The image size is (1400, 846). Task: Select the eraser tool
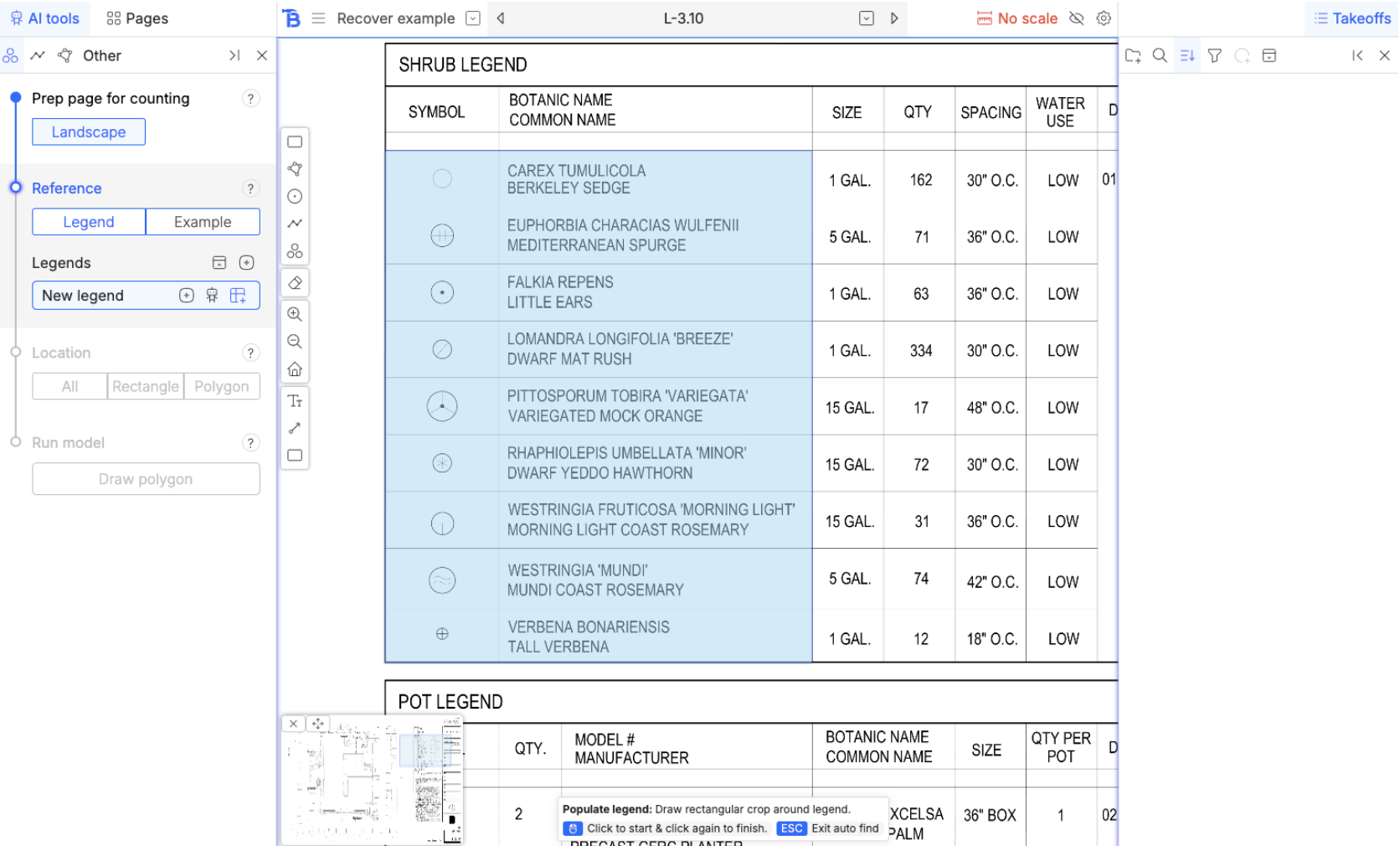[295, 283]
